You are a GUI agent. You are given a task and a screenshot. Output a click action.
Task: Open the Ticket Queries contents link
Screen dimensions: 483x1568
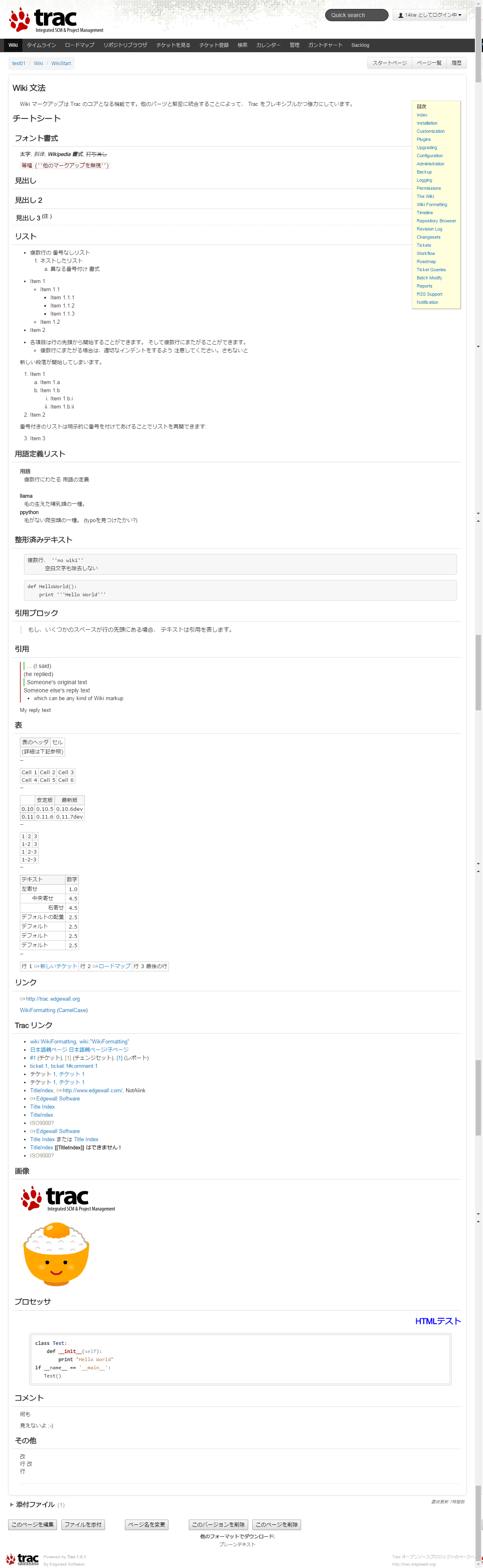point(431,270)
